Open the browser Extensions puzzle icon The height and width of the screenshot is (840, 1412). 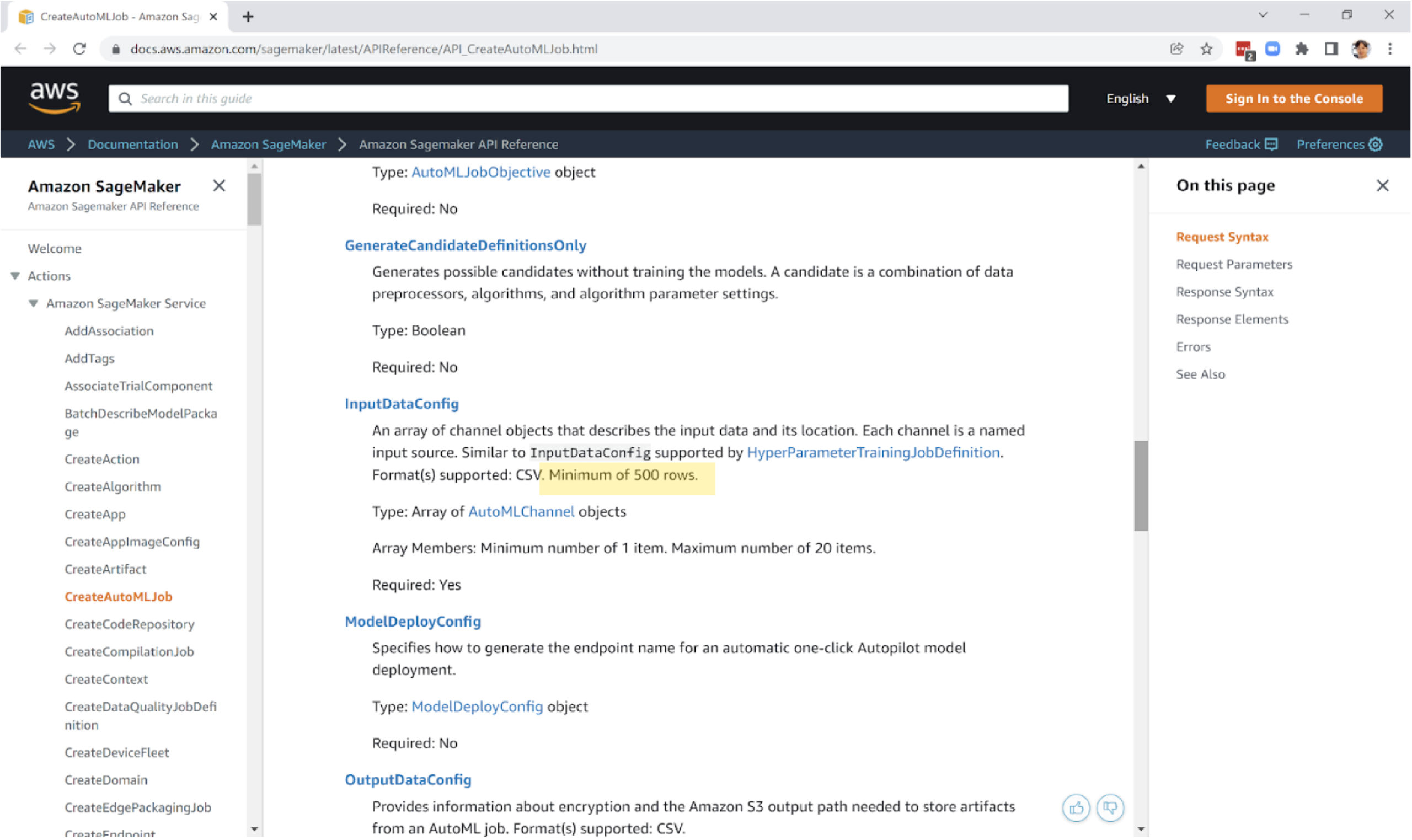[1302, 49]
